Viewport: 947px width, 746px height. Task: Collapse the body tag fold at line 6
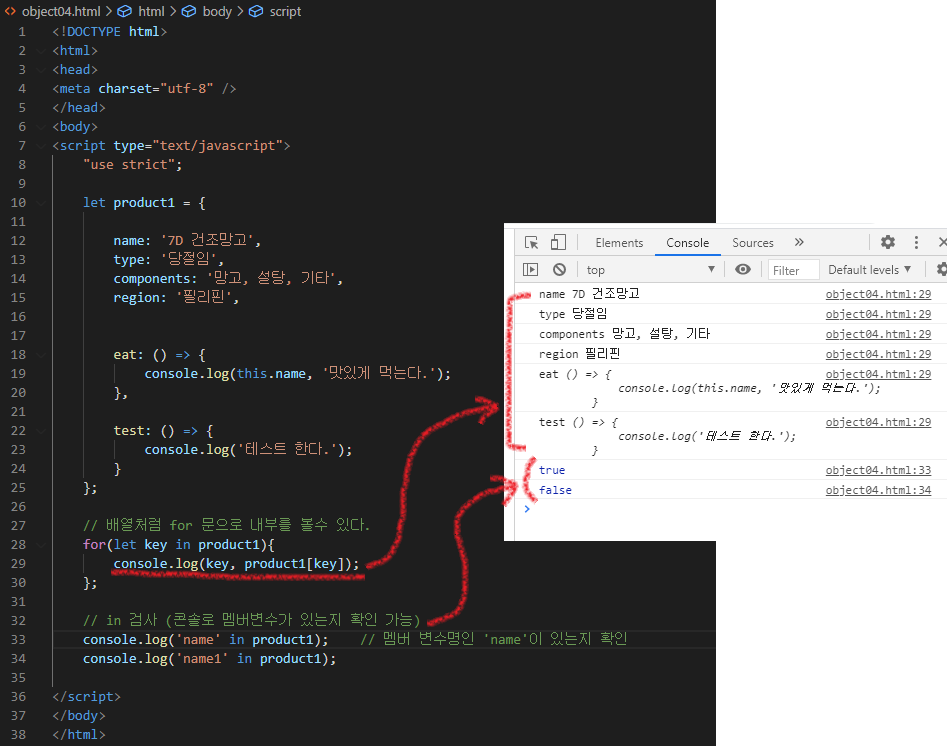tap(40, 127)
